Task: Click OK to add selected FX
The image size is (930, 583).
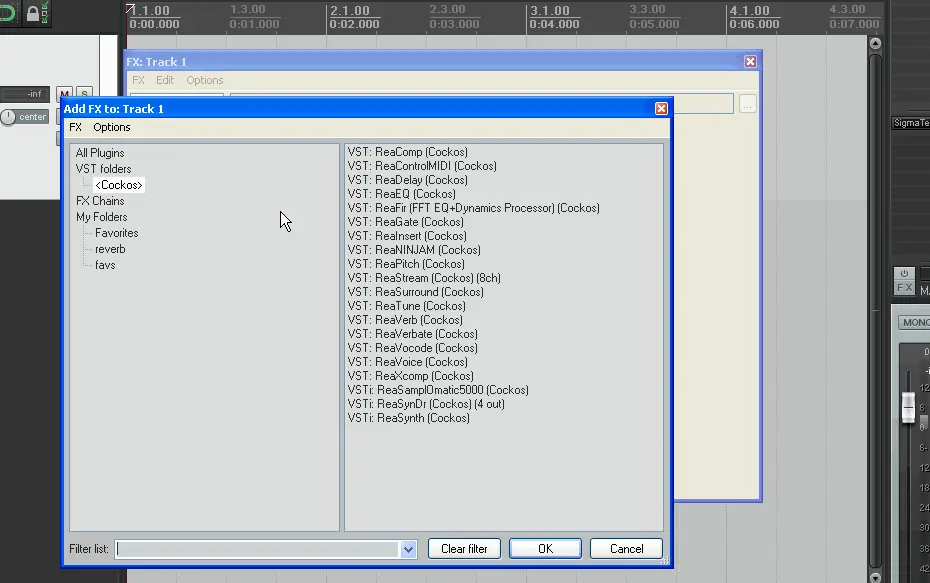Action: point(545,549)
